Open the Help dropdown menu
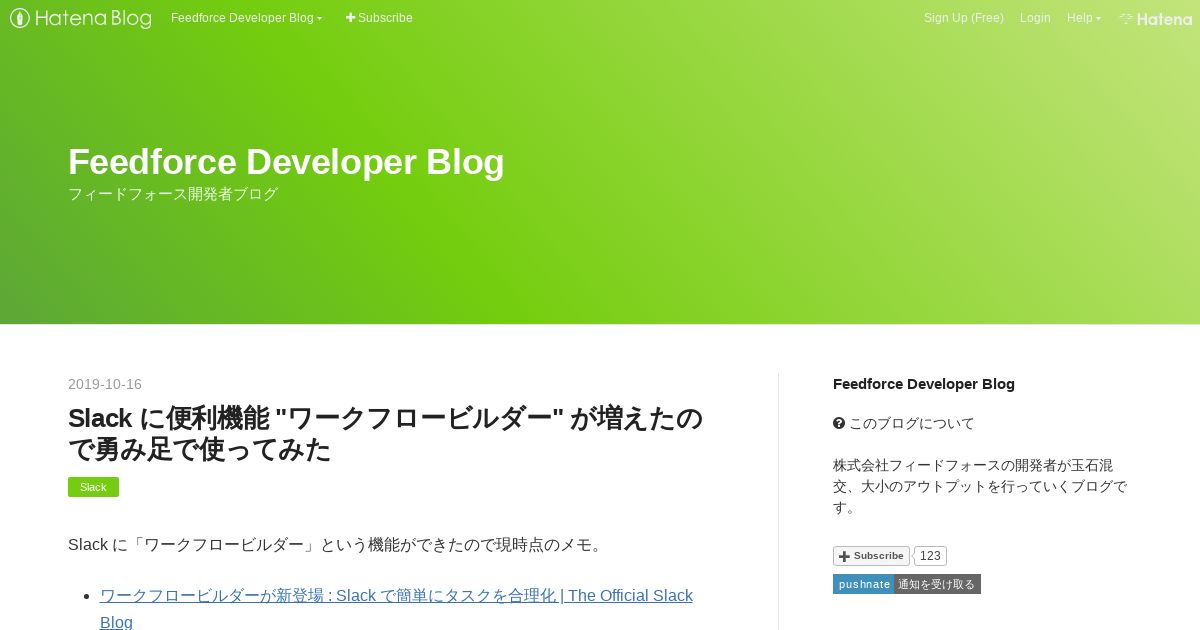Image resolution: width=1200 pixels, height=630 pixels. coord(1084,18)
